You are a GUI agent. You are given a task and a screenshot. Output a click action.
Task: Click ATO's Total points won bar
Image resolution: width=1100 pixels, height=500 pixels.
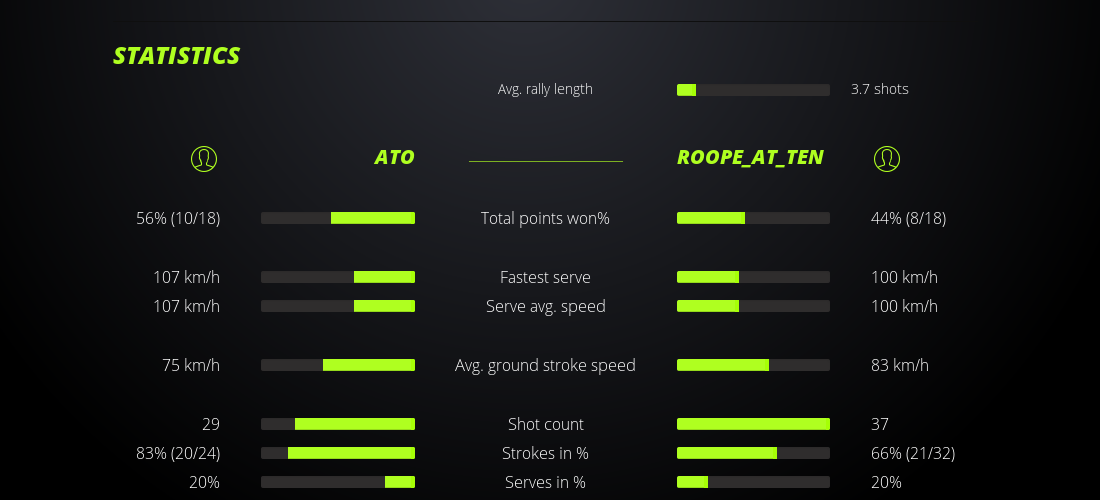click(338, 218)
